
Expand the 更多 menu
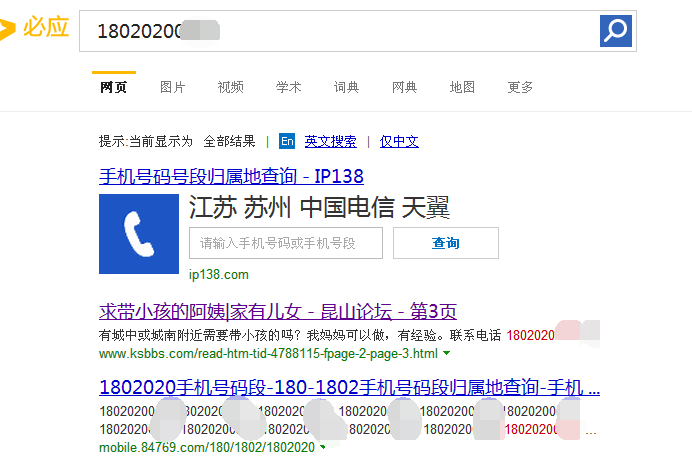(520, 88)
